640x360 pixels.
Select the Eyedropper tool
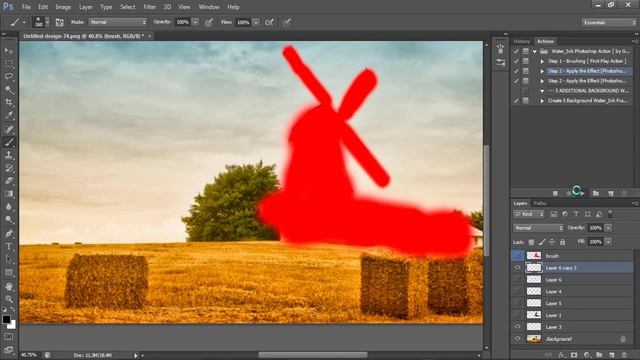click(9, 116)
